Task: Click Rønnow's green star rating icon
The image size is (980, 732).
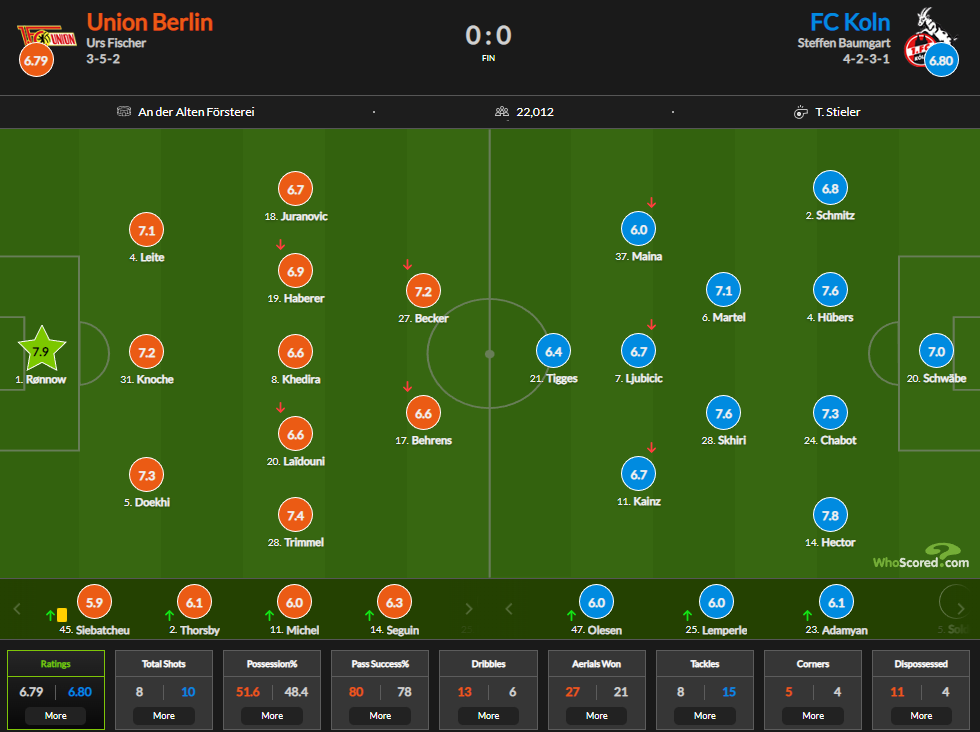Action: point(41,349)
